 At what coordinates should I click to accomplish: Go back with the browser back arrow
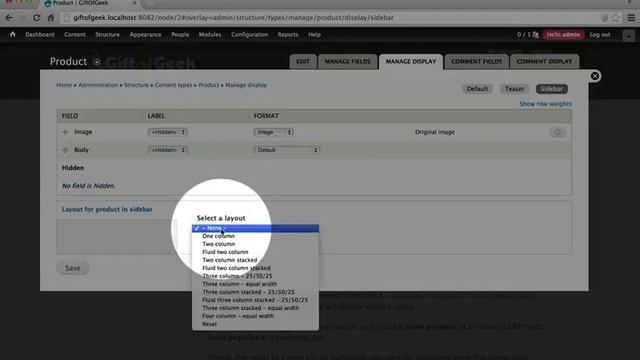pyautogui.click(x=9, y=18)
